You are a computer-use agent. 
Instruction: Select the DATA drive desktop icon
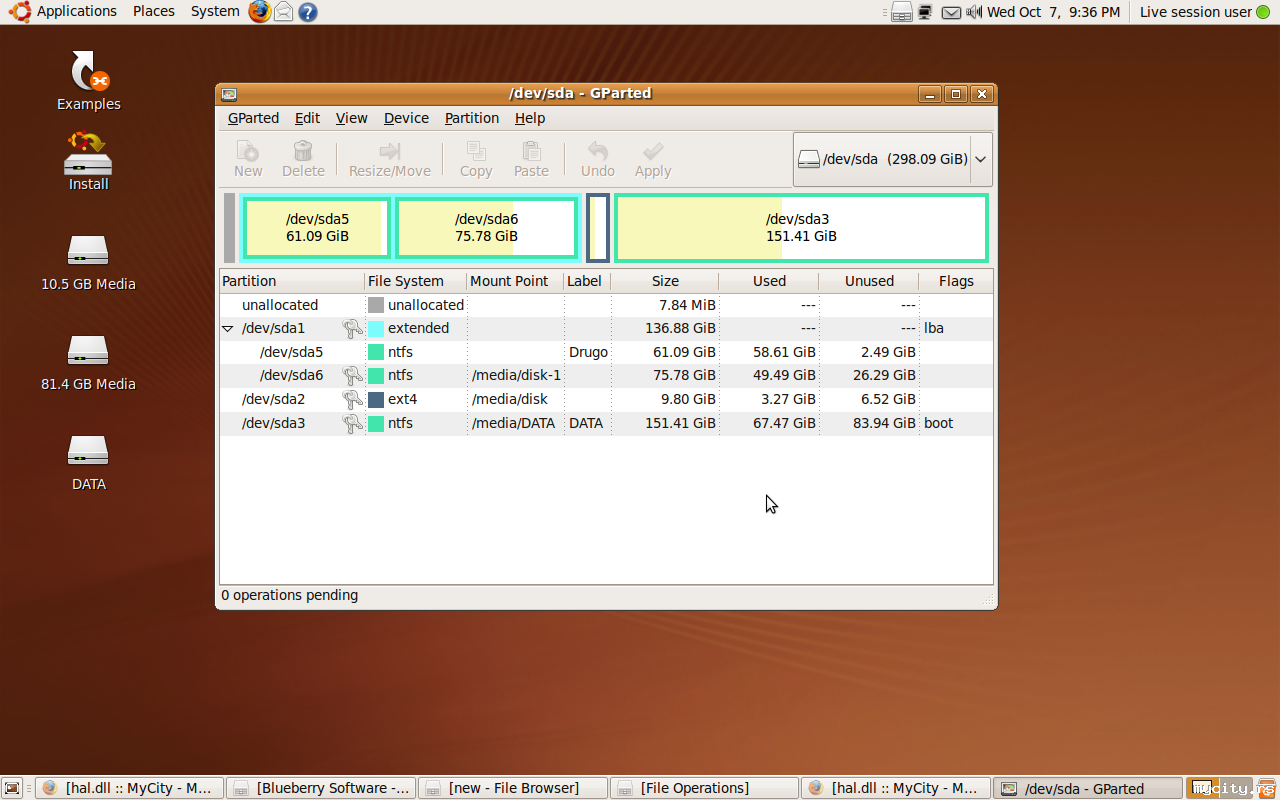tap(88, 462)
